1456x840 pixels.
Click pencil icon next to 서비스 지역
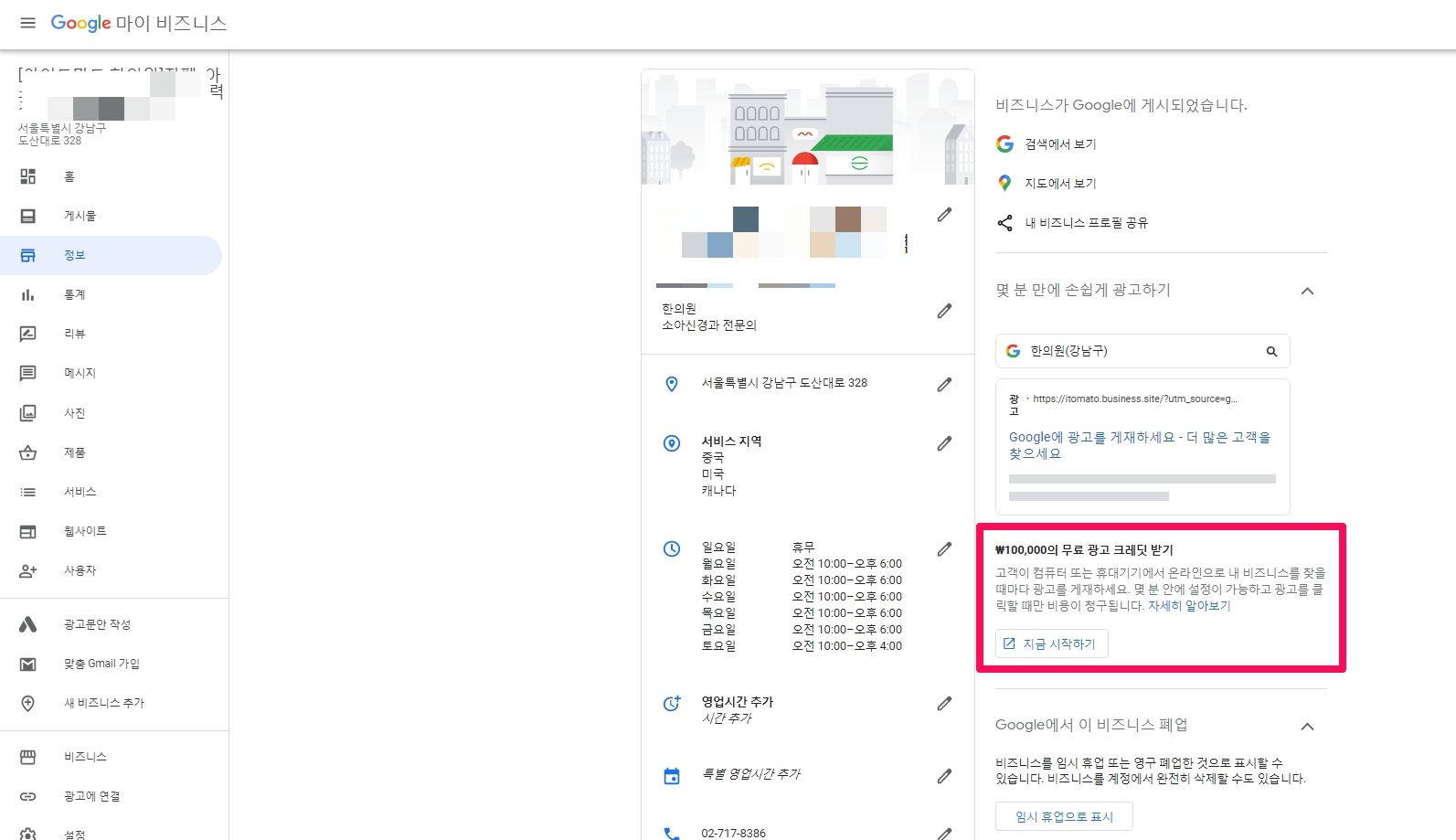(x=944, y=443)
